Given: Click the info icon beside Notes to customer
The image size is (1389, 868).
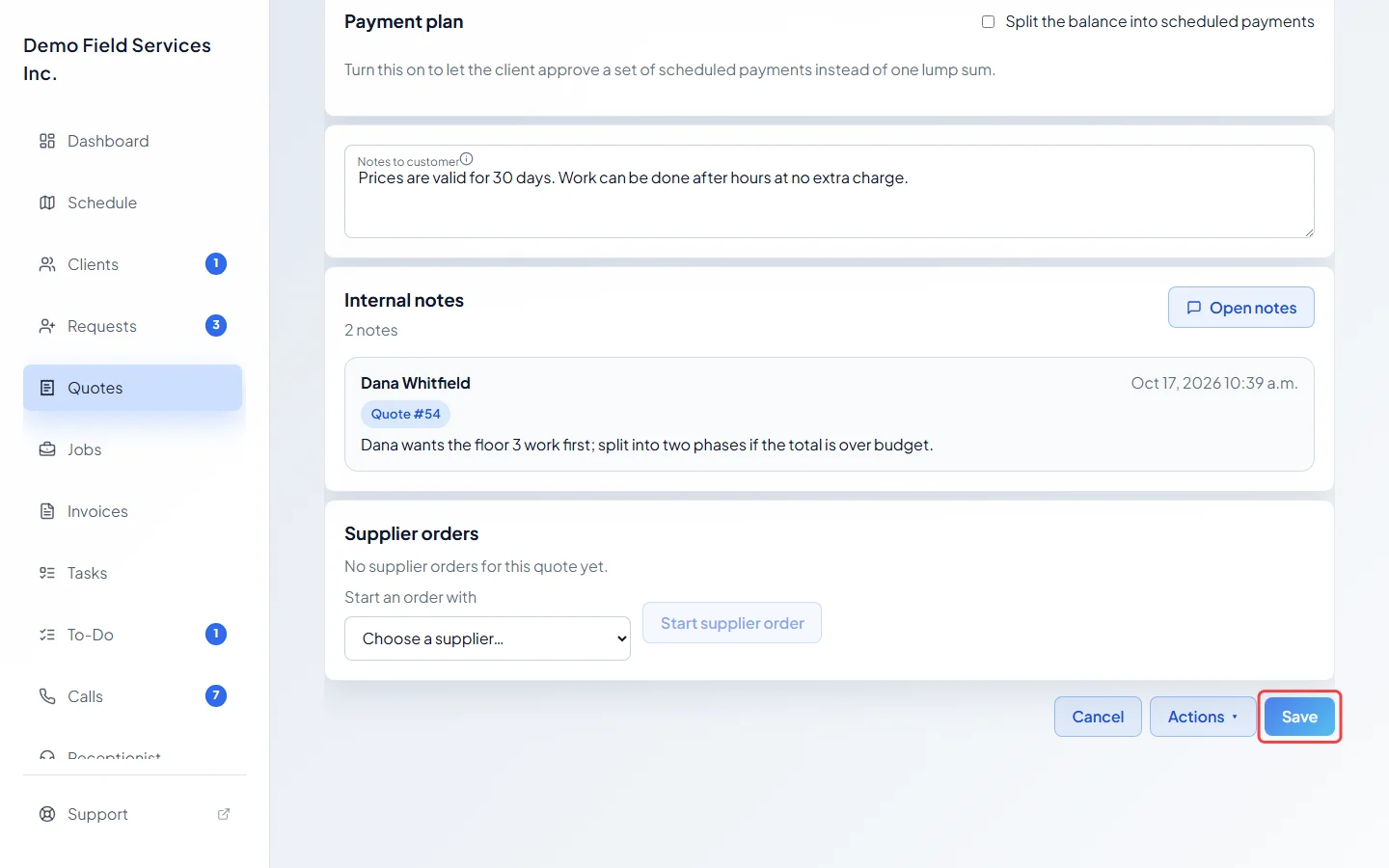Looking at the screenshot, I should (467, 159).
